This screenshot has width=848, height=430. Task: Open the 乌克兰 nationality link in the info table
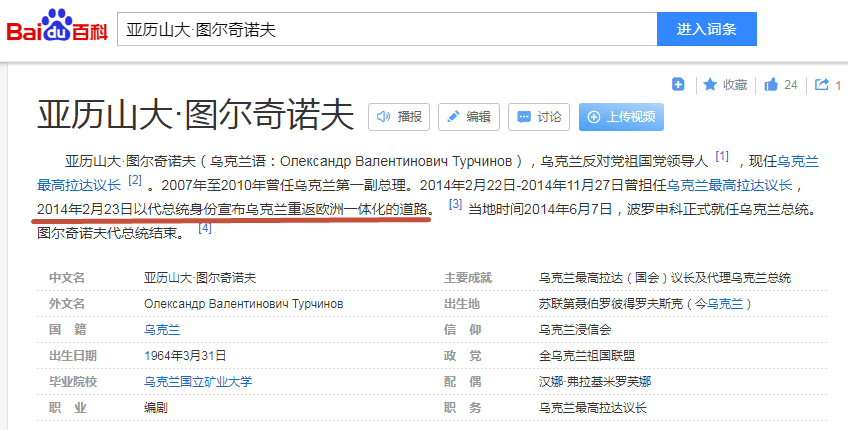pyautogui.click(x=162, y=330)
